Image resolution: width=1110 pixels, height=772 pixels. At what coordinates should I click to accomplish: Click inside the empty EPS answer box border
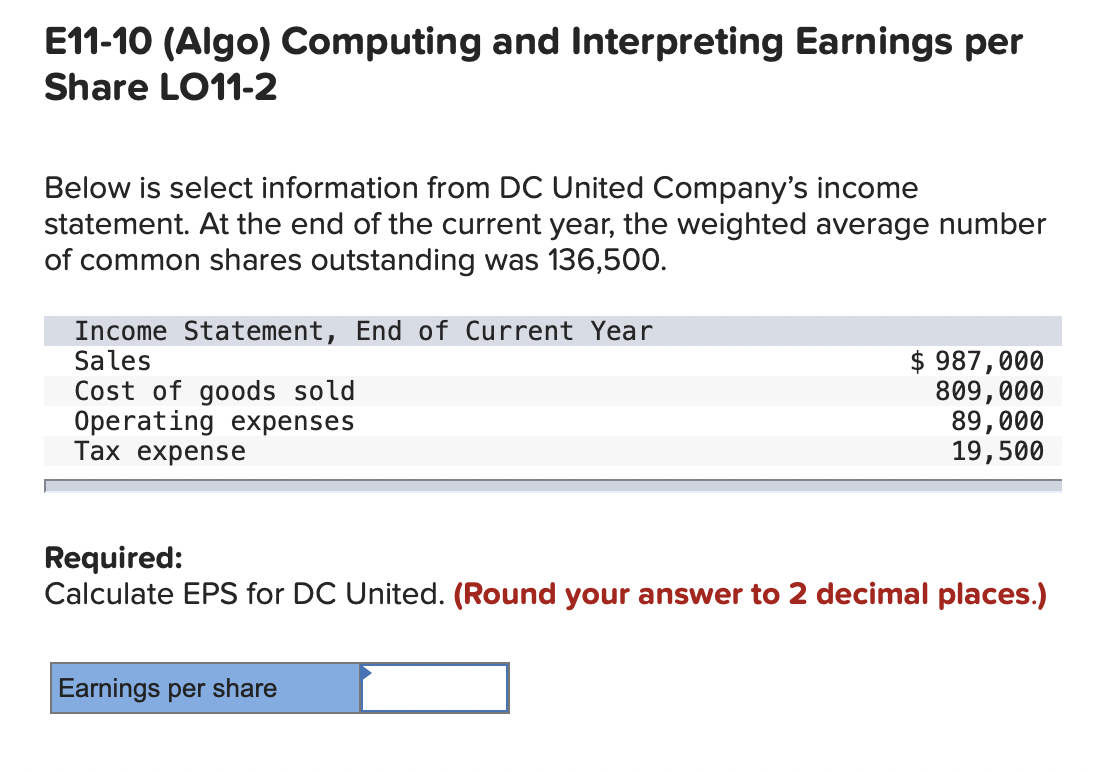(433, 688)
